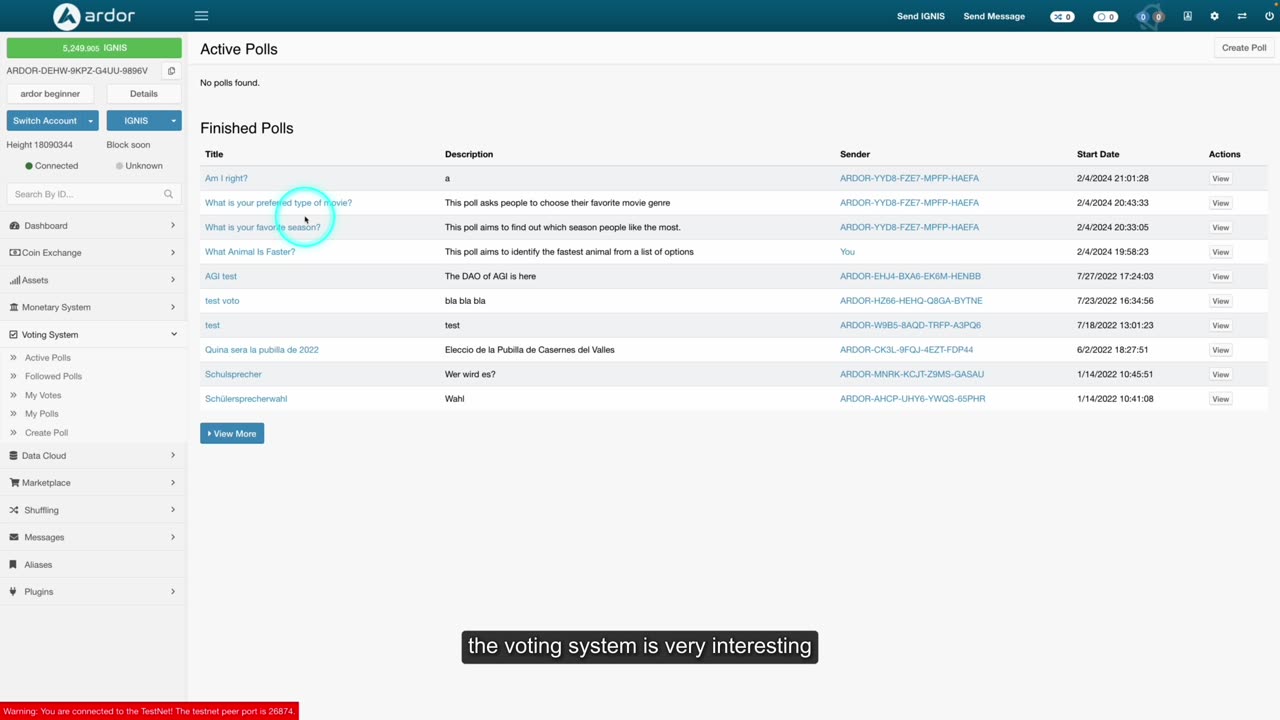Expand the Coin Exchange chevron
The height and width of the screenshot is (720, 1280).
click(173, 253)
